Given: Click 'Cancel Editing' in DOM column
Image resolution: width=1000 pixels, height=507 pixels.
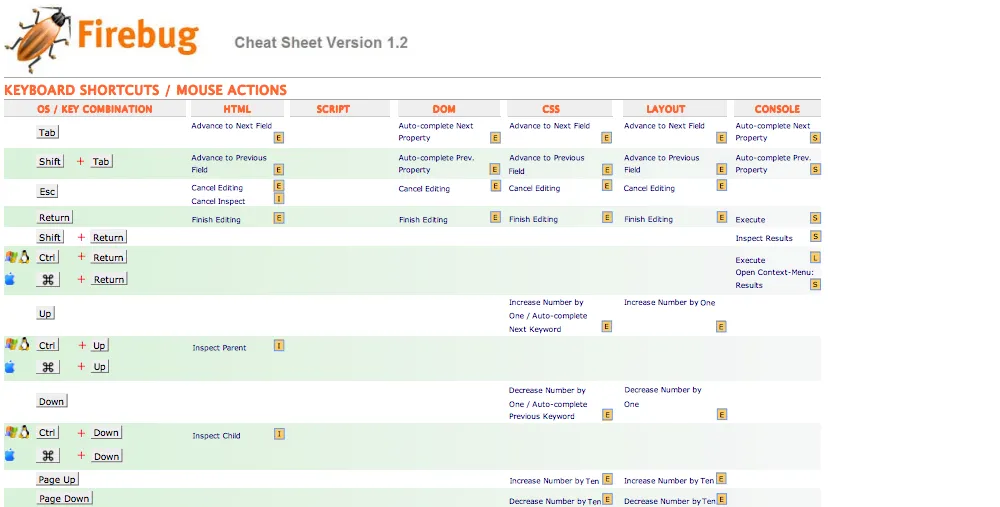Looking at the screenshot, I should pyautogui.click(x=424, y=189).
